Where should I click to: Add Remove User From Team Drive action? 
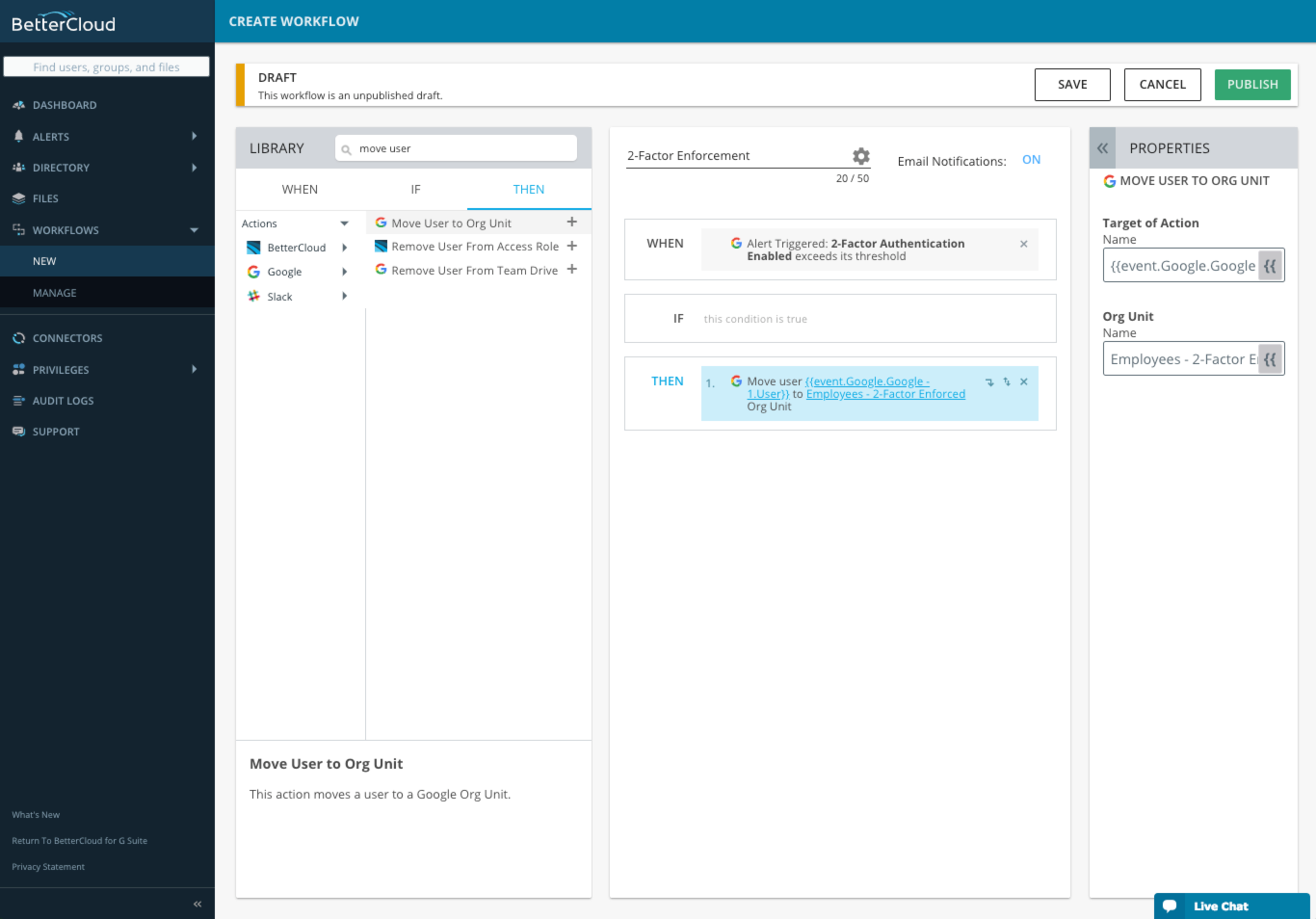tap(572, 270)
